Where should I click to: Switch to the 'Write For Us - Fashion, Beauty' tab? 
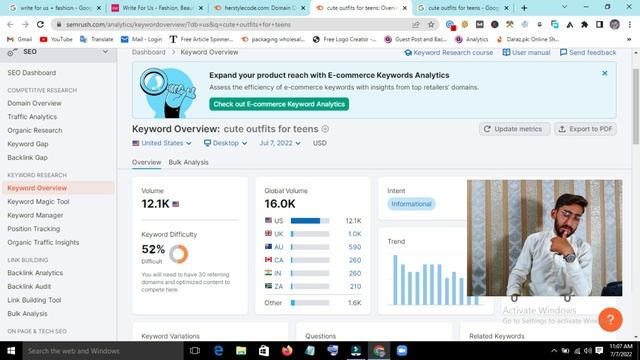(158, 8)
